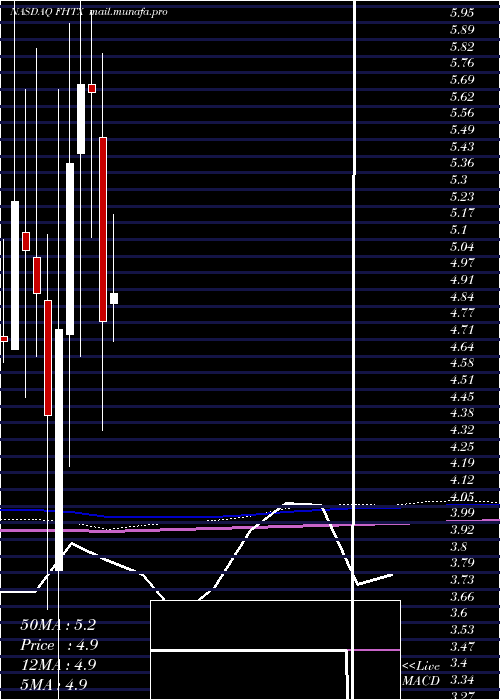Click the long red candle from 5.49 to 4.77

click(x=103, y=229)
